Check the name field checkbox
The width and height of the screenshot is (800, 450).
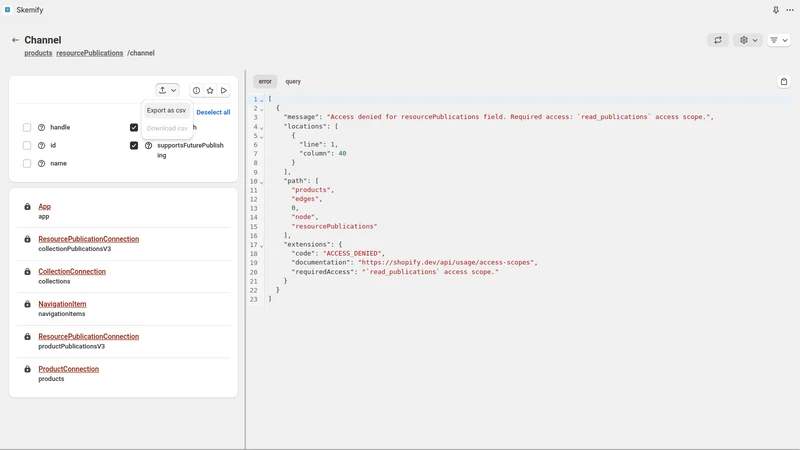[x=27, y=163]
